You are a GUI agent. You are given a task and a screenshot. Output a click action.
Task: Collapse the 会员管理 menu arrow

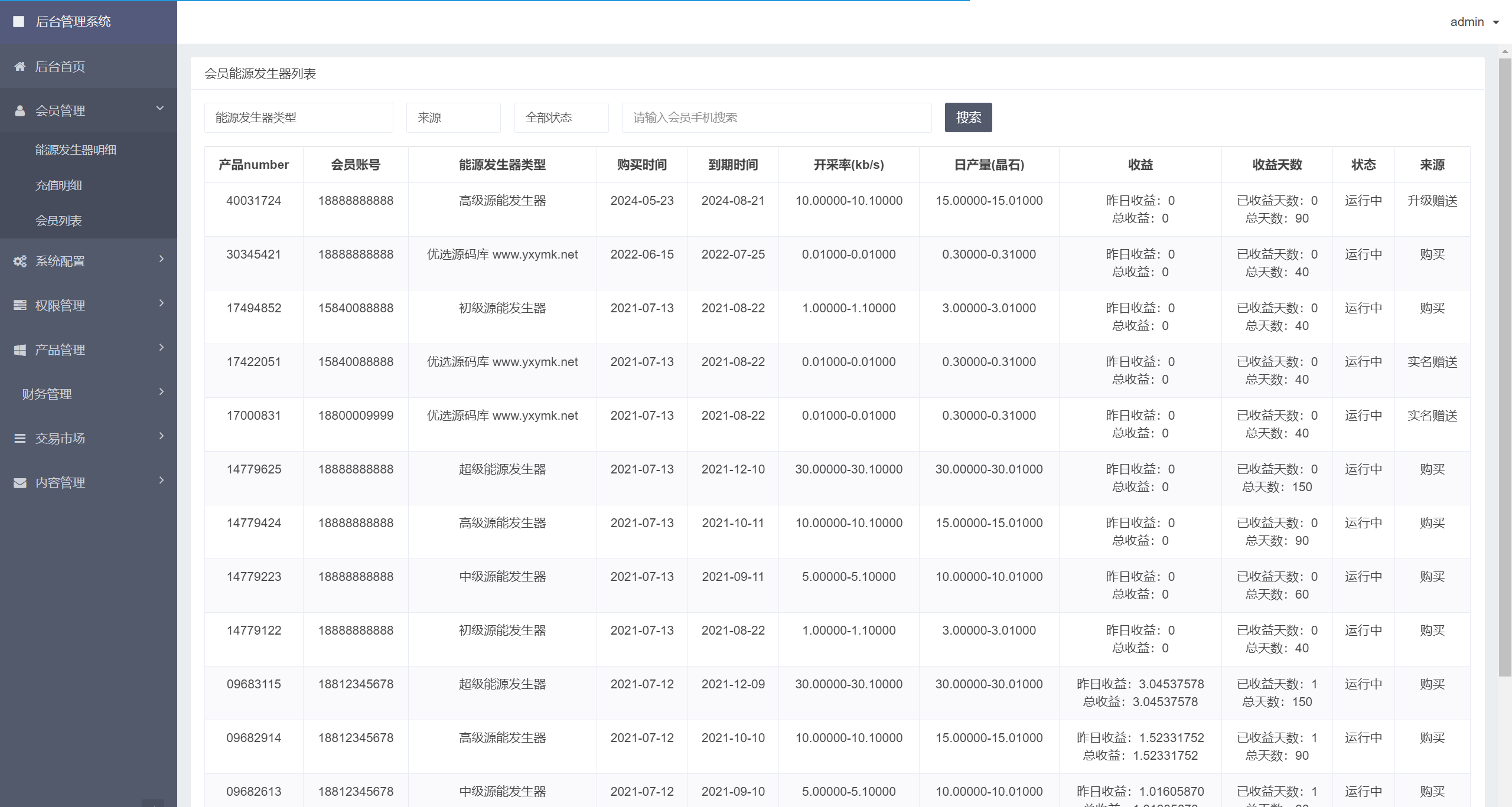(x=159, y=109)
